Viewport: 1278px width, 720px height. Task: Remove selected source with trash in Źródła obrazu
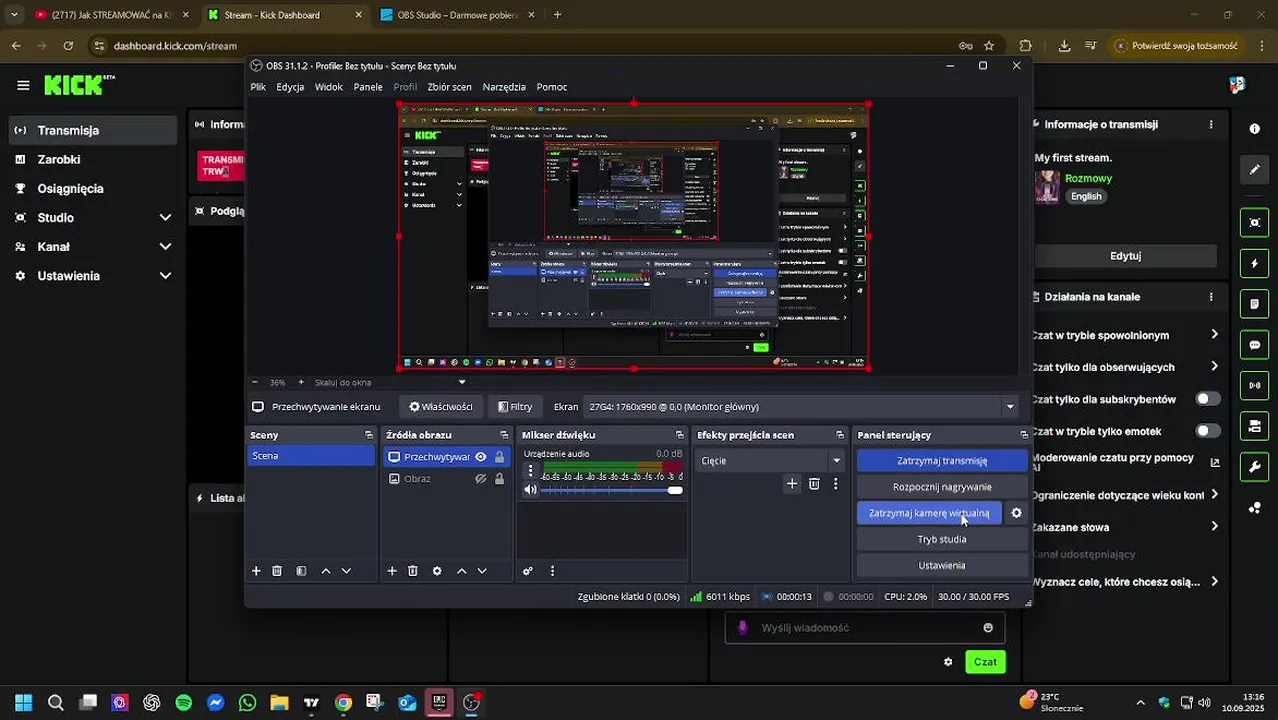point(413,571)
